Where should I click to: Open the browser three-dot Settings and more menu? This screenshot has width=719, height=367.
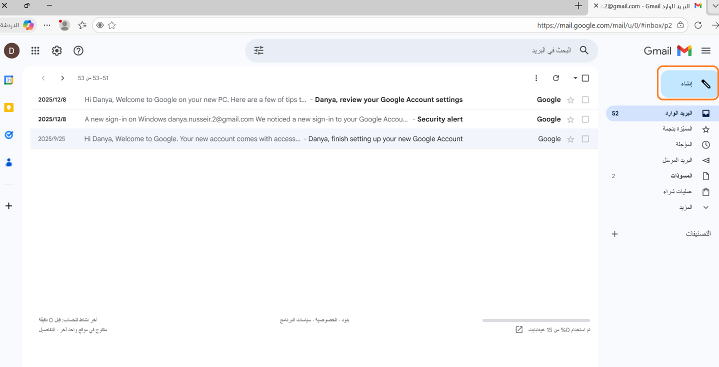pos(47,25)
